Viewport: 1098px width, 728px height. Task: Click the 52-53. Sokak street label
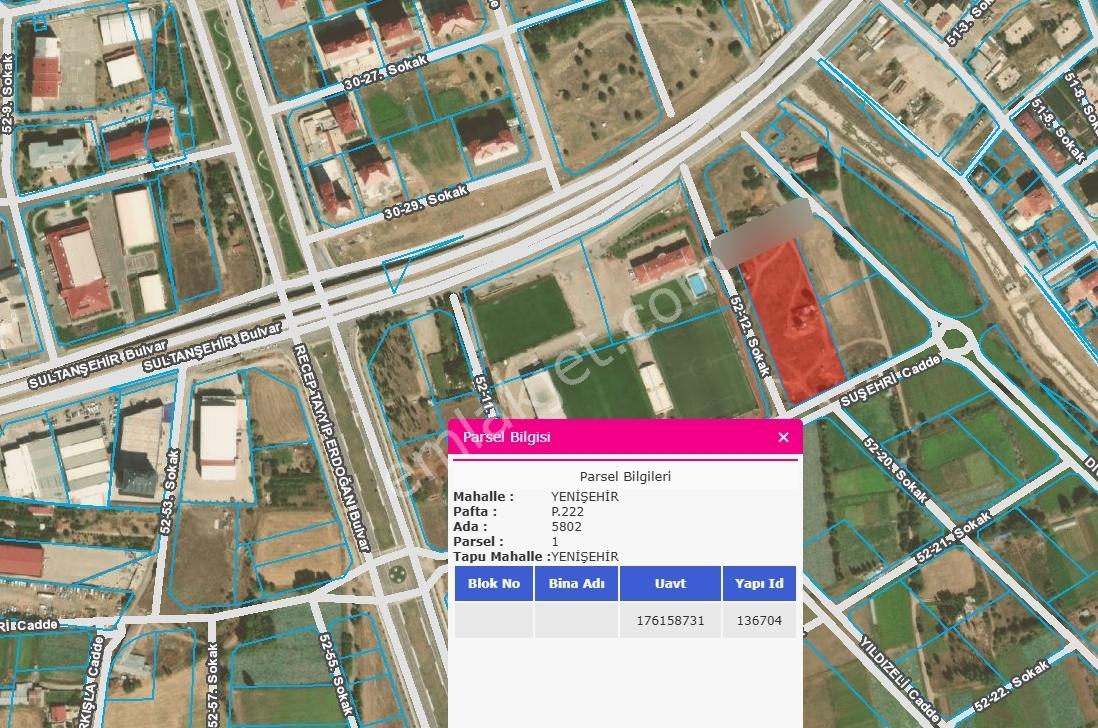(170, 492)
